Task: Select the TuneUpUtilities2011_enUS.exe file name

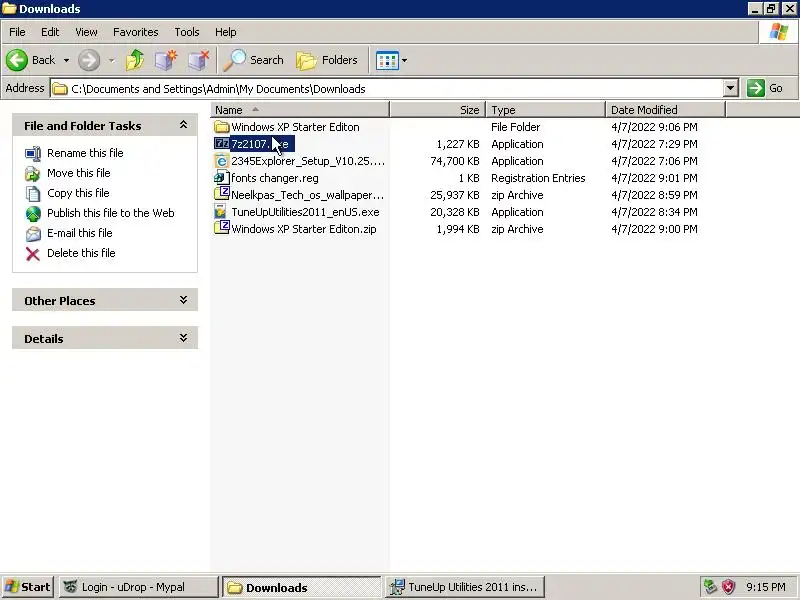Action: coord(305,212)
